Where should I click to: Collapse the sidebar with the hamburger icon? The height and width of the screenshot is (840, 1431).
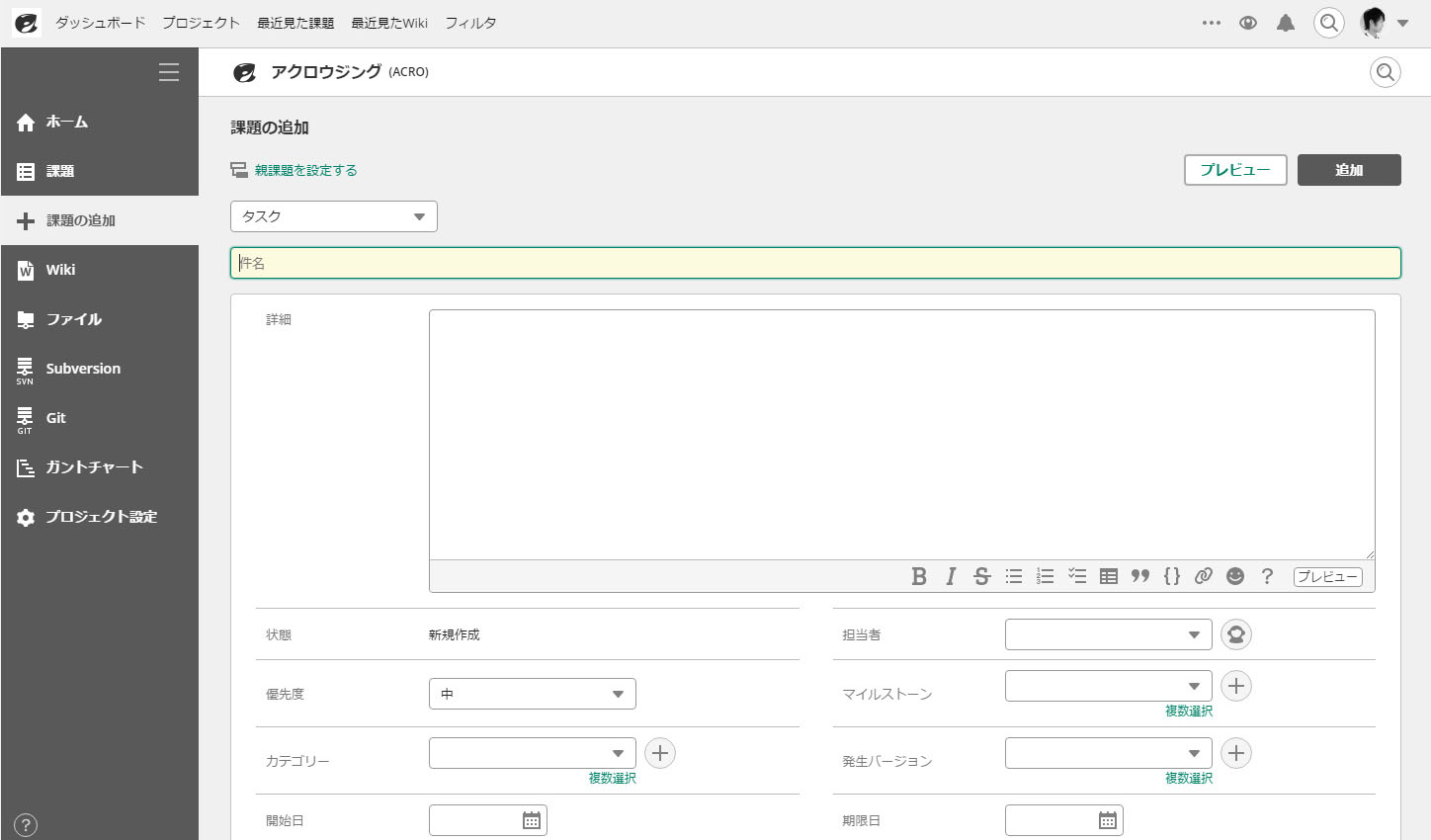(x=169, y=72)
